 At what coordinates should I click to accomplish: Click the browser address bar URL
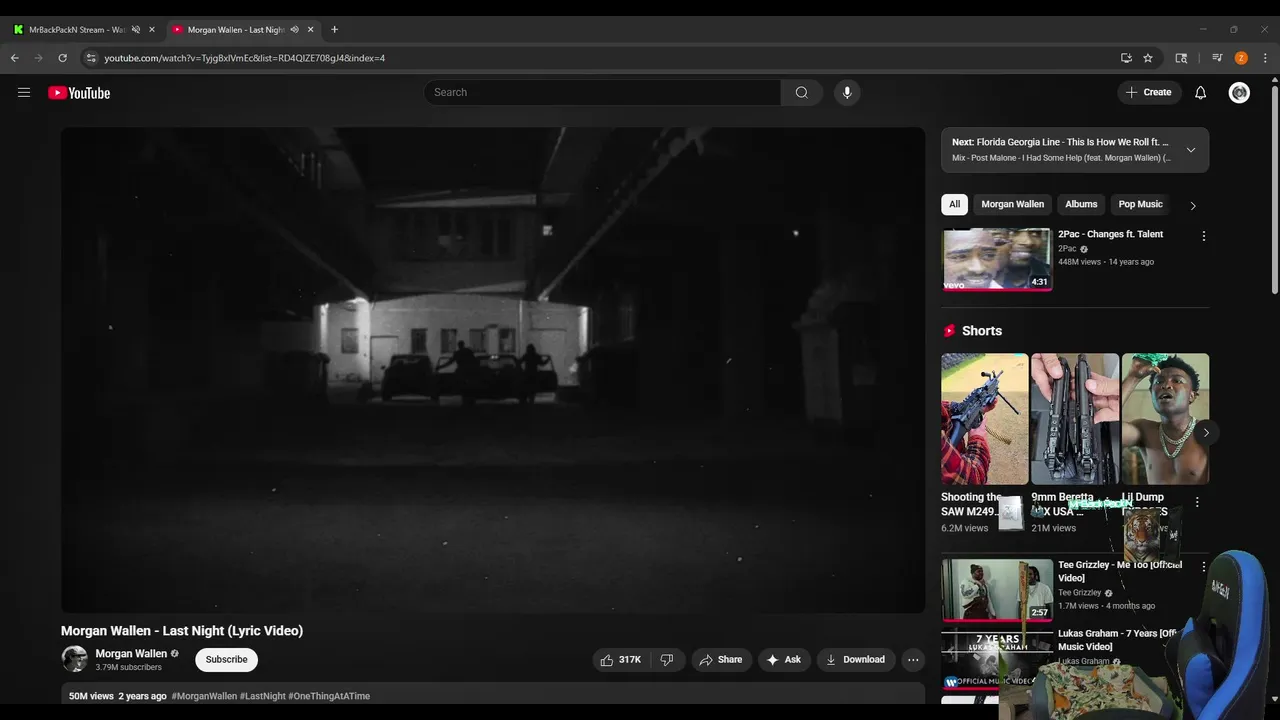click(x=244, y=58)
